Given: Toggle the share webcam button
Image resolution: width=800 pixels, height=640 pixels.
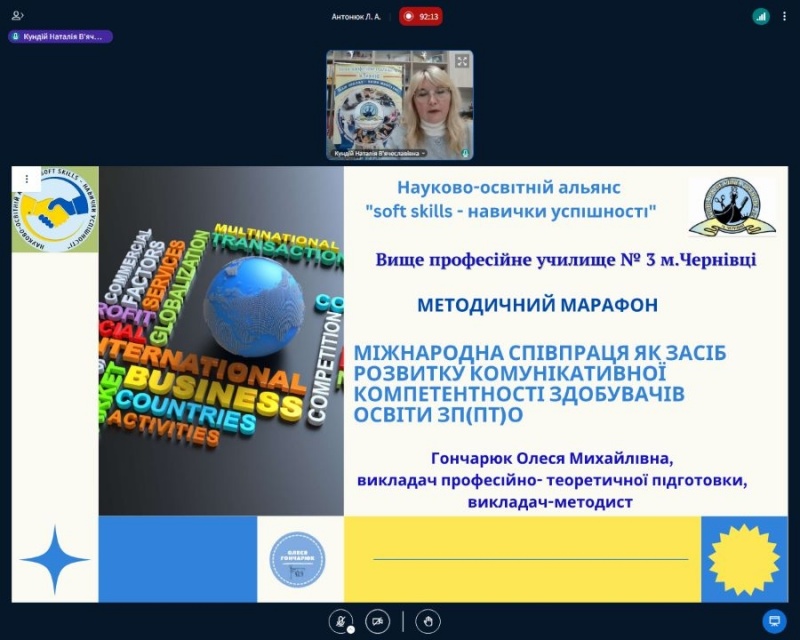Looking at the screenshot, I should tap(377, 621).
